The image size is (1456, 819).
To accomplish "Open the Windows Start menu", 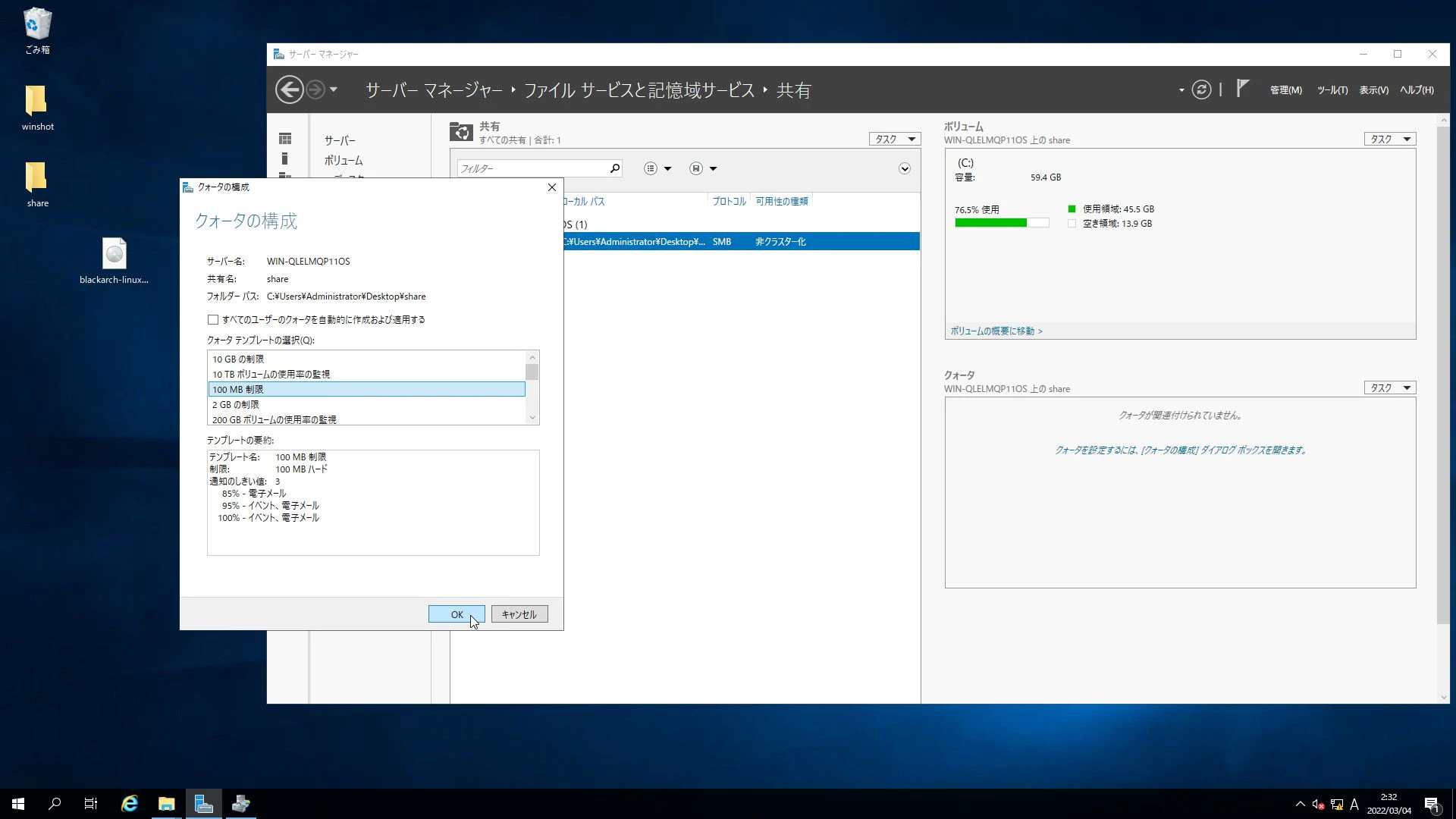I will pos(18,804).
